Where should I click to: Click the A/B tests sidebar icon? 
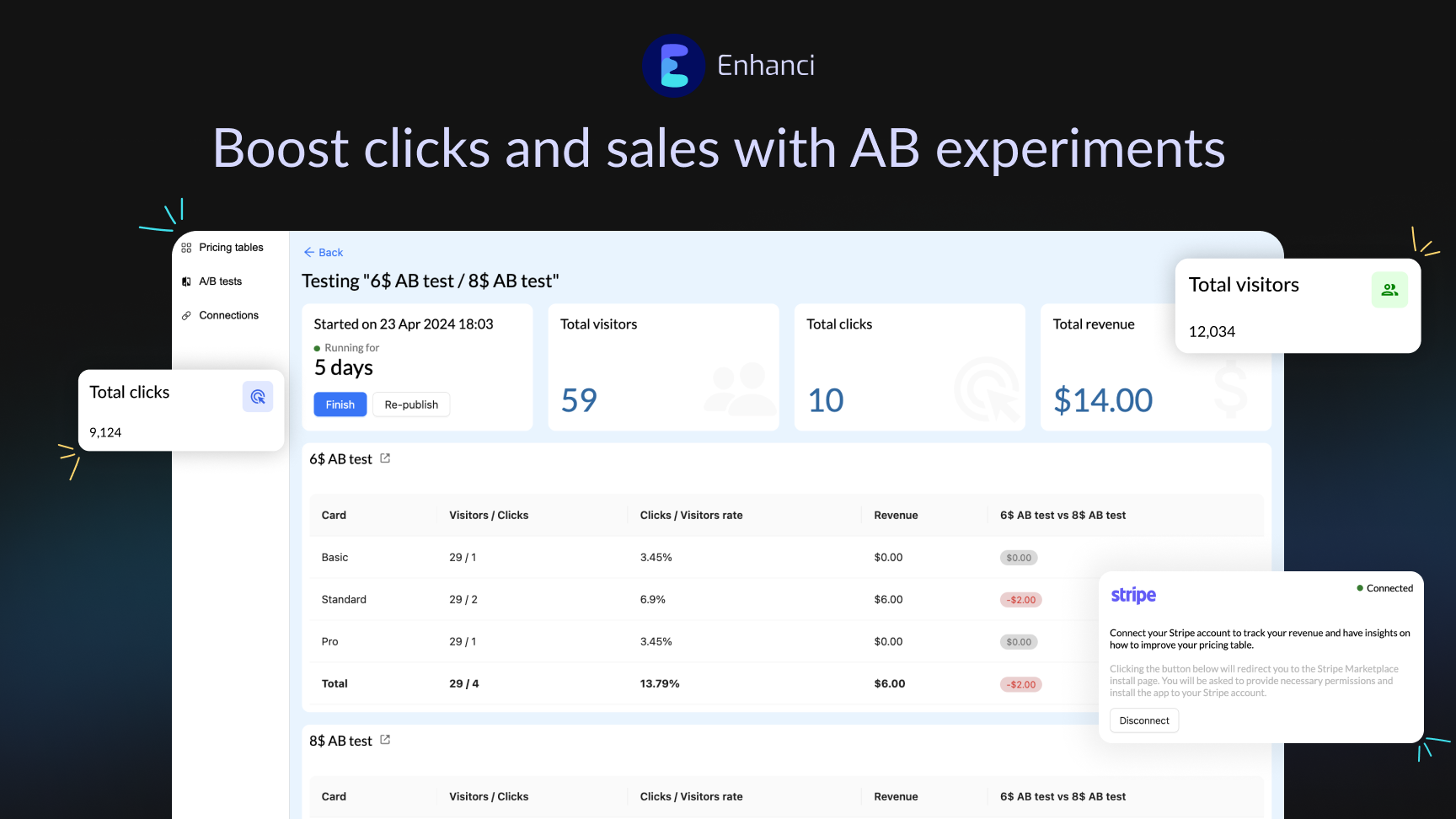coord(186,281)
